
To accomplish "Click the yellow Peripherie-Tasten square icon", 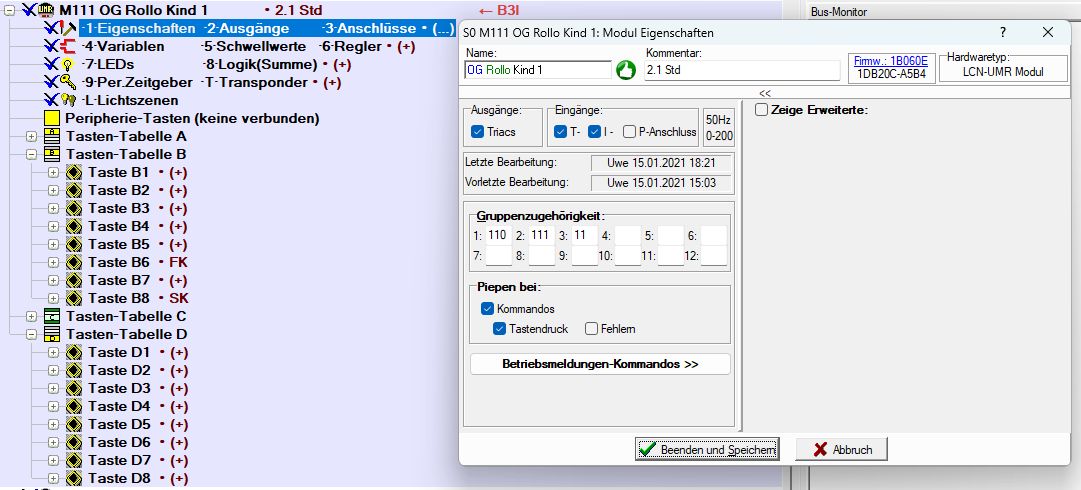I will coord(51,118).
